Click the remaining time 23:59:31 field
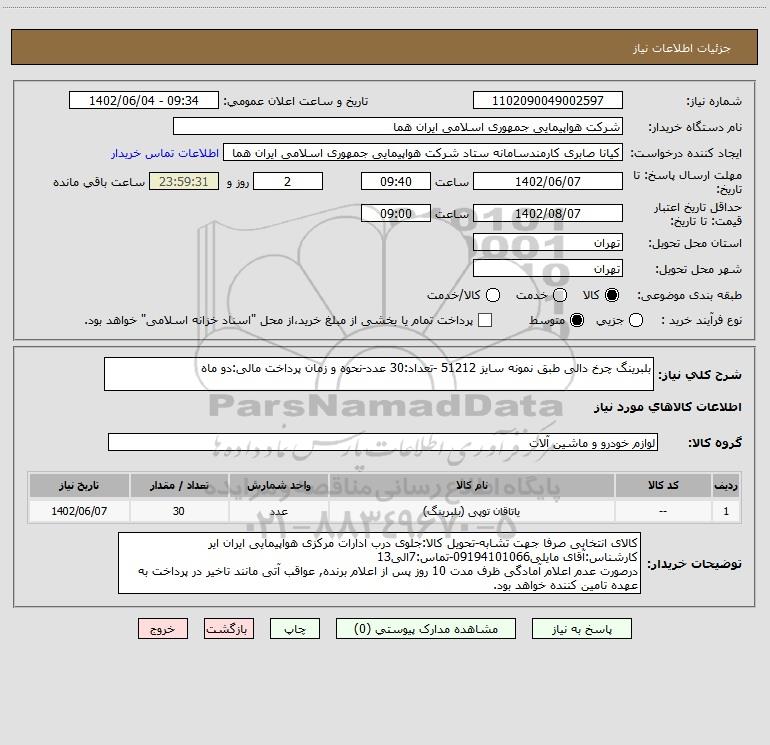 click(x=184, y=181)
